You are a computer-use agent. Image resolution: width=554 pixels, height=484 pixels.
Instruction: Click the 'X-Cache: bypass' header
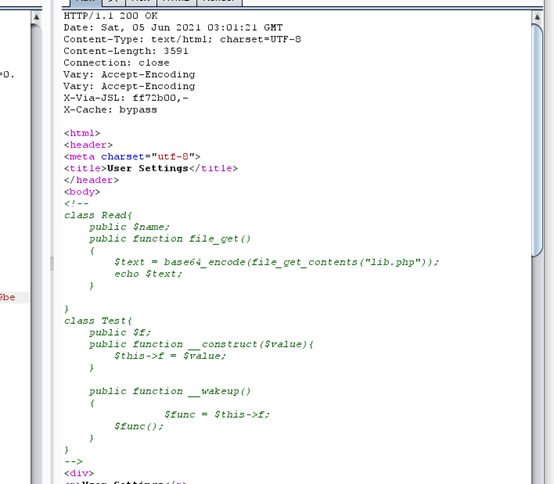[x=110, y=110]
